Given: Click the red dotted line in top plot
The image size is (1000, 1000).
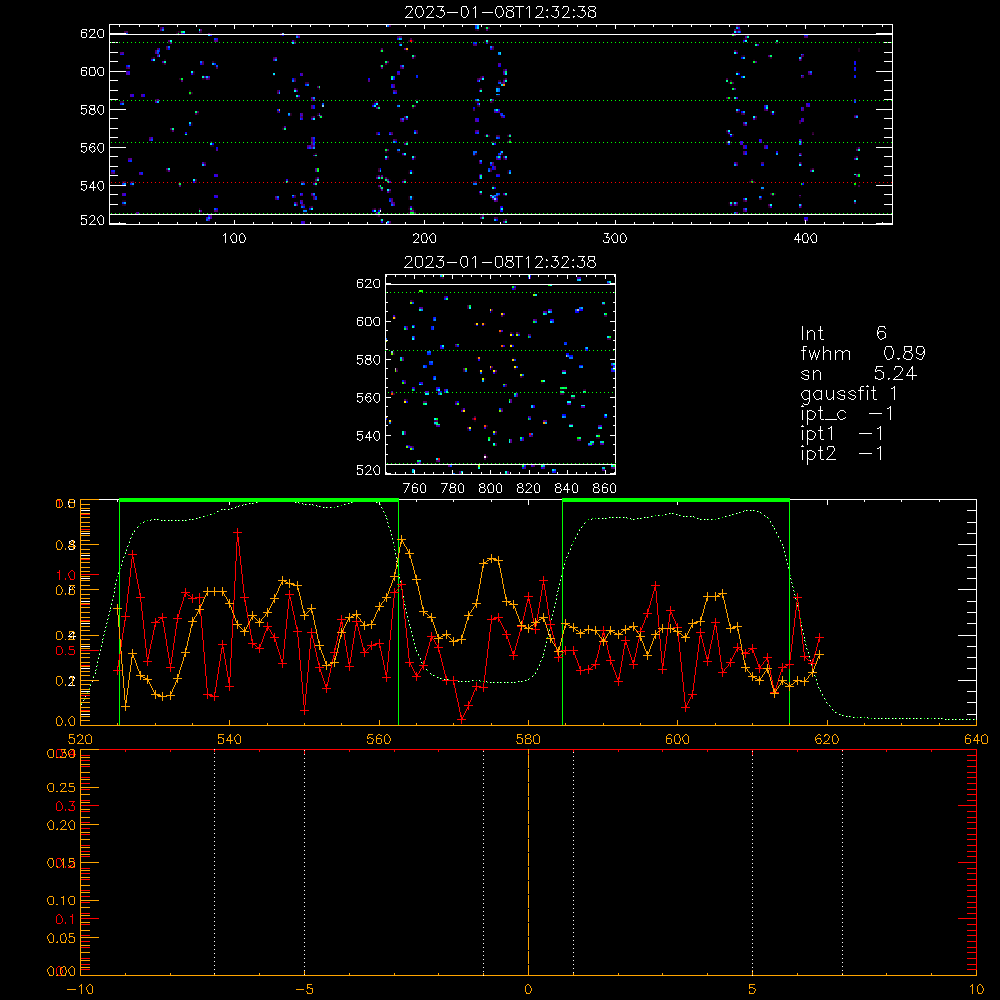Looking at the screenshot, I should coord(501,183).
